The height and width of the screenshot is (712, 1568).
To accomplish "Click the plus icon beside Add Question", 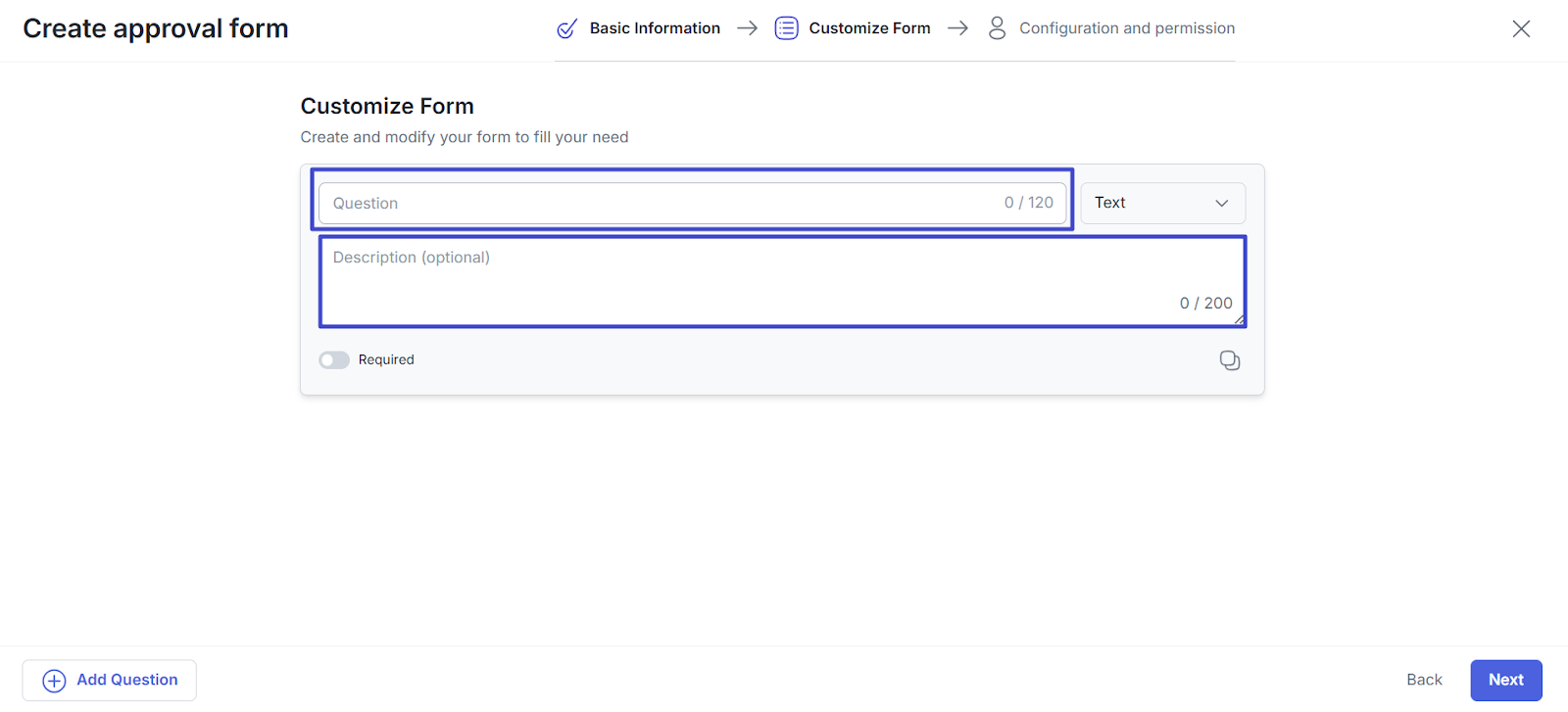I will coord(55,681).
